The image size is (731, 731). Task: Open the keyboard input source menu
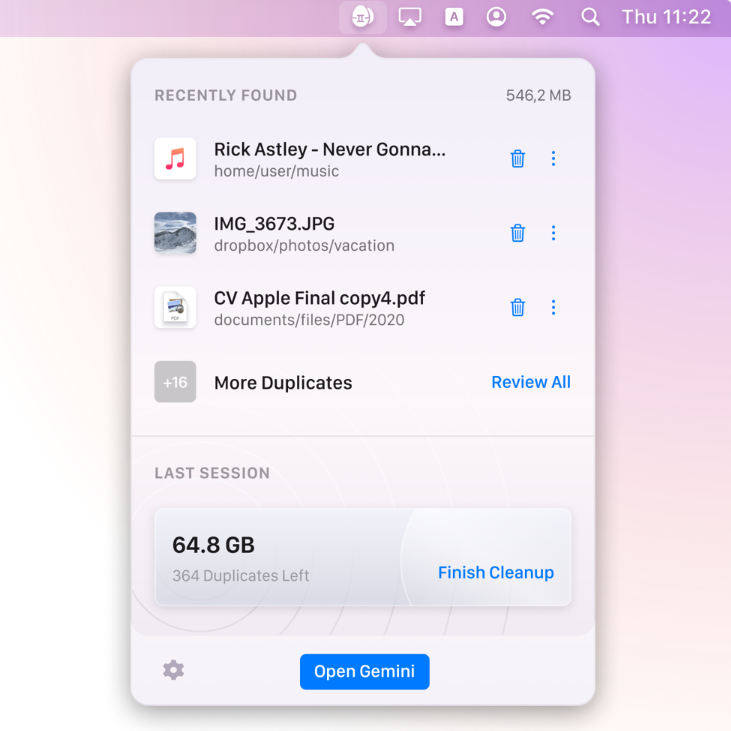pos(454,17)
